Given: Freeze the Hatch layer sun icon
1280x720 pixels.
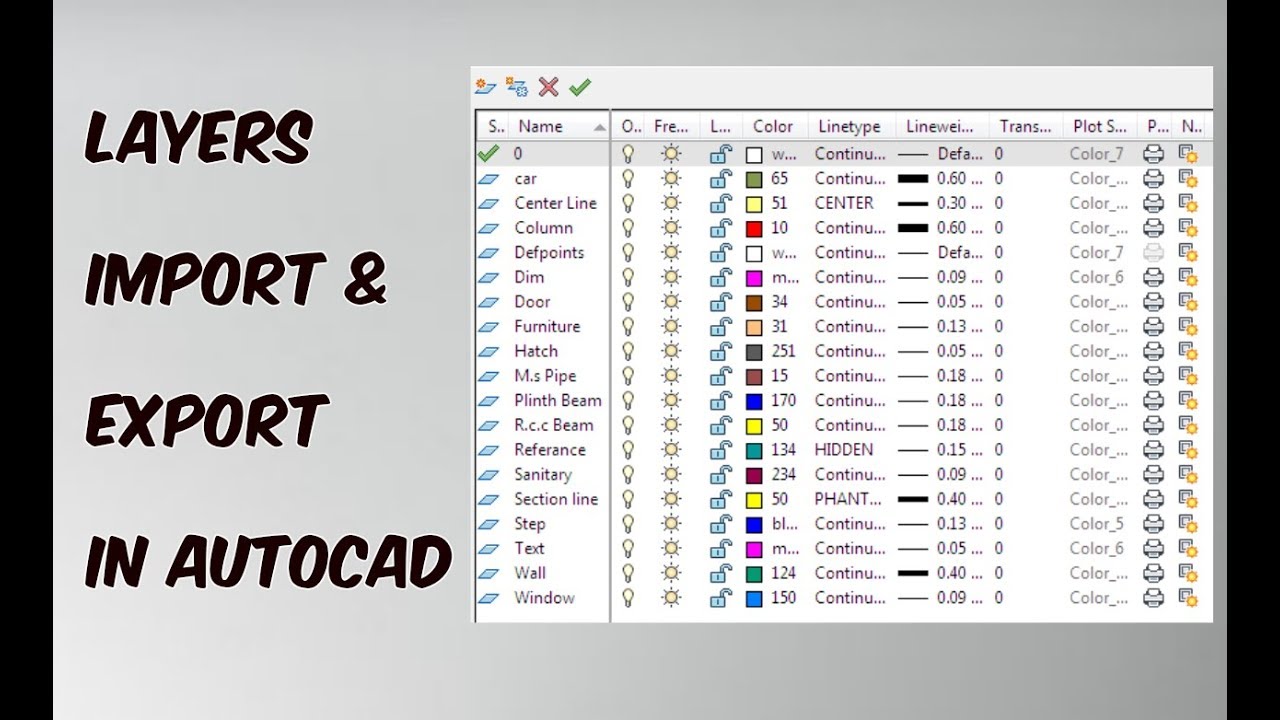Looking at the screenshot, I should 670,351.
